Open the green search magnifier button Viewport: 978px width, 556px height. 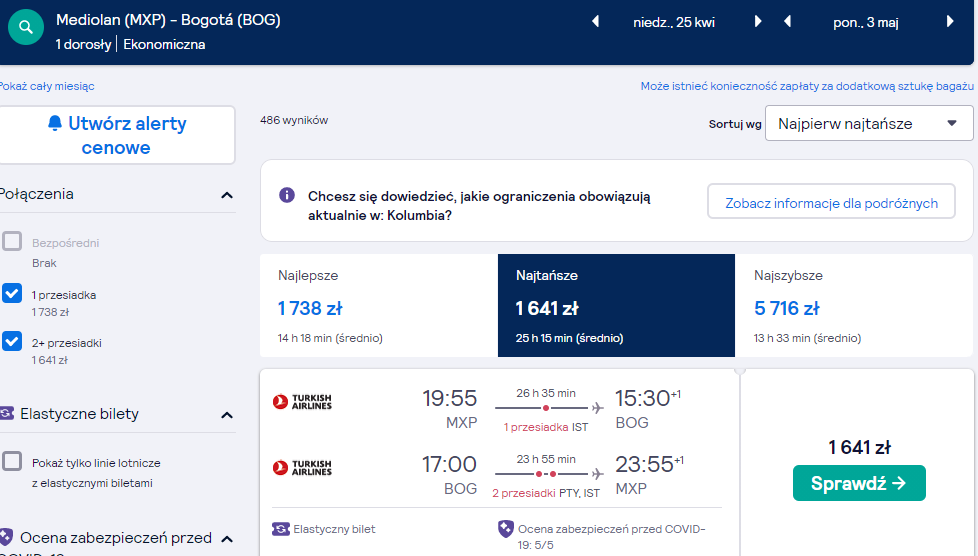(26, 27)
